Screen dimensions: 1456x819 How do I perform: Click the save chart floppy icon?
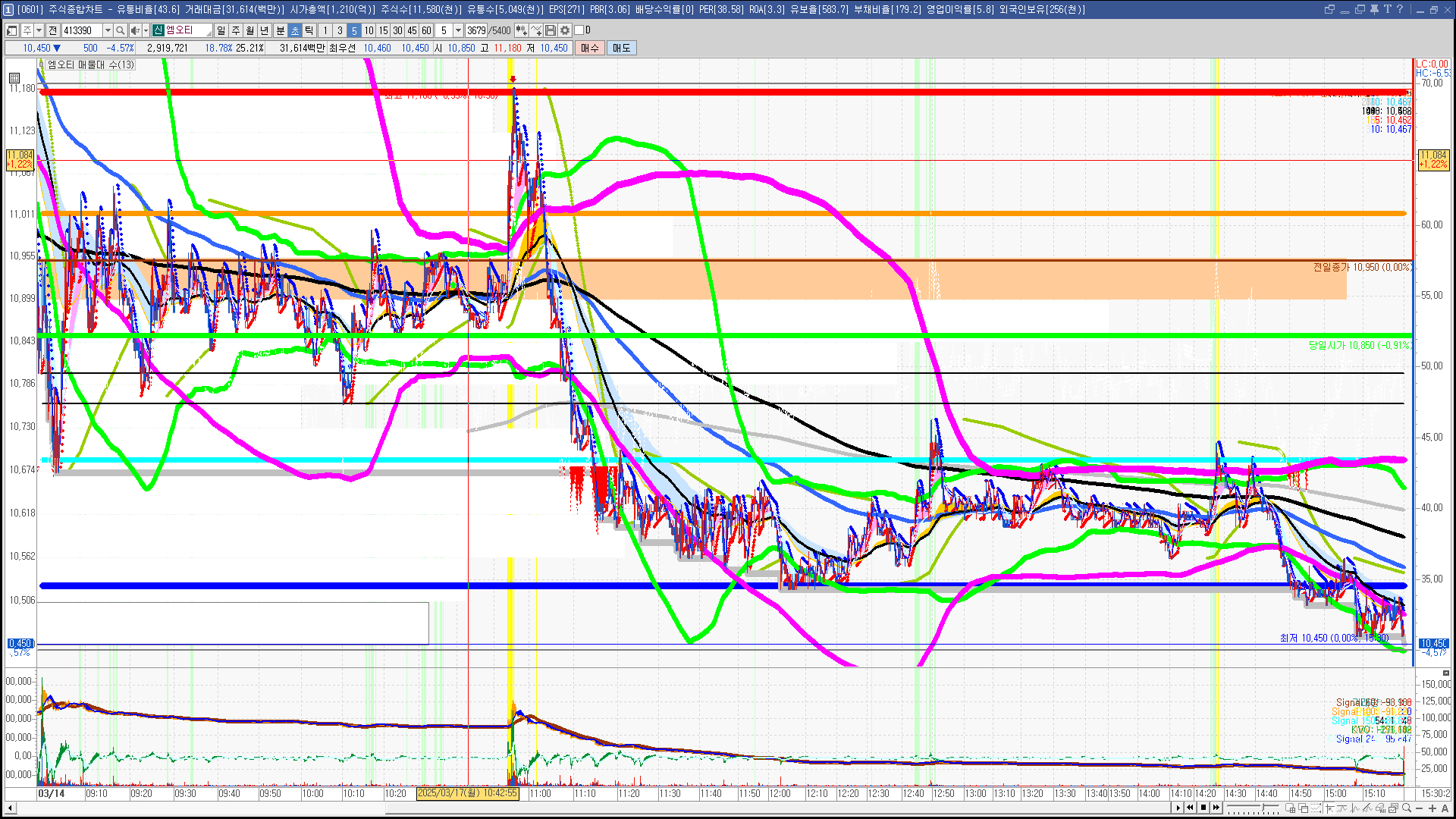pyautogui.click(x=551, y=30)
